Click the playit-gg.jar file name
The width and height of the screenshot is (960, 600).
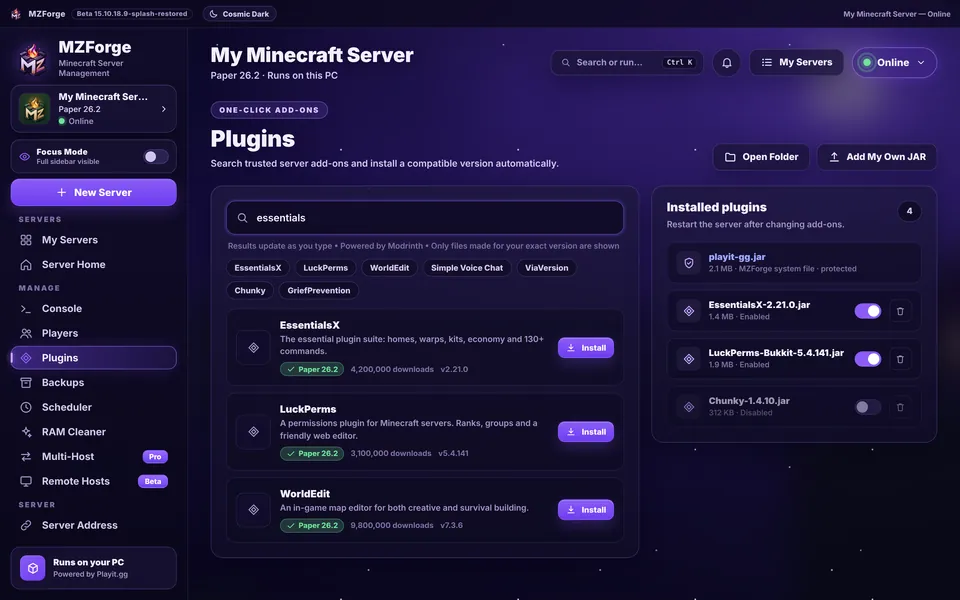[737, 257]
